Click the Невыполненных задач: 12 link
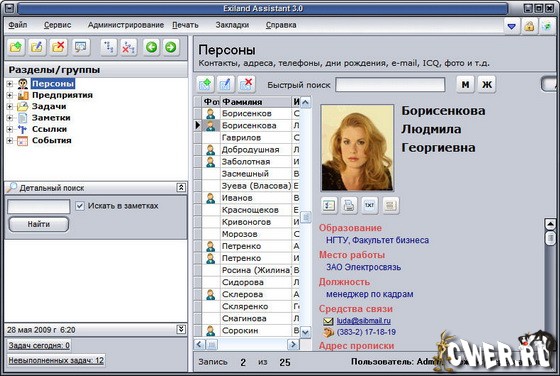The image size is (560, 376). click(x=56, y=360)
